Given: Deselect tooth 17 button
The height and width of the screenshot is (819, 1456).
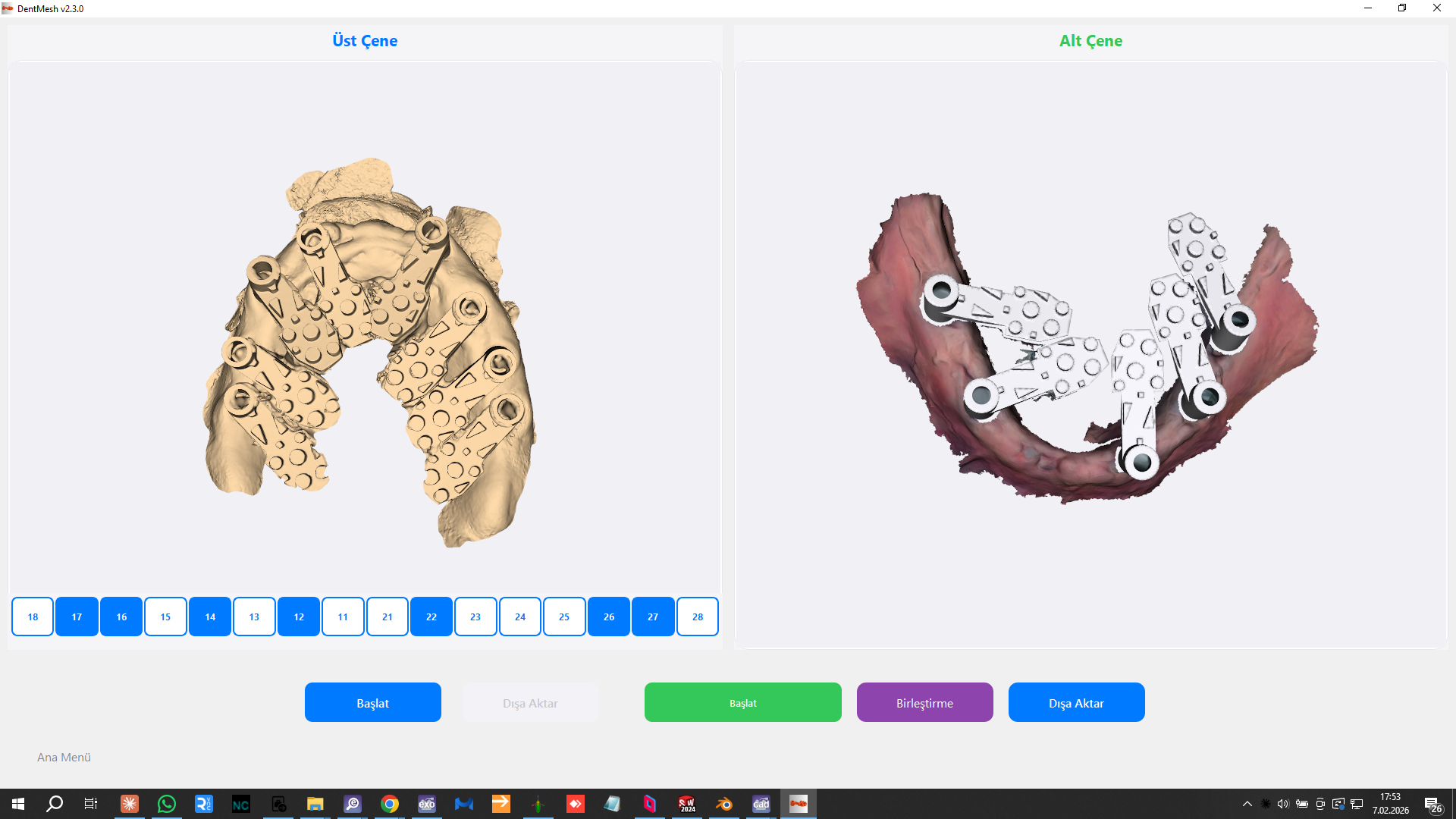Looking at the screenshot, I should pos(77,617).
